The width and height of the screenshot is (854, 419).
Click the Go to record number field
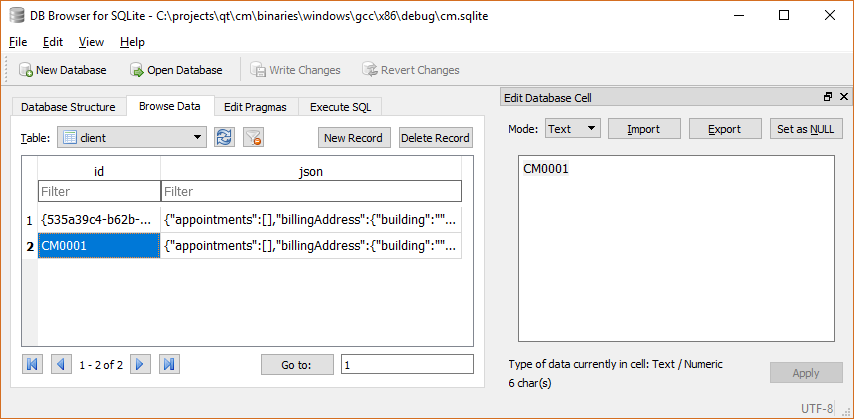click(x=407, y=365)
